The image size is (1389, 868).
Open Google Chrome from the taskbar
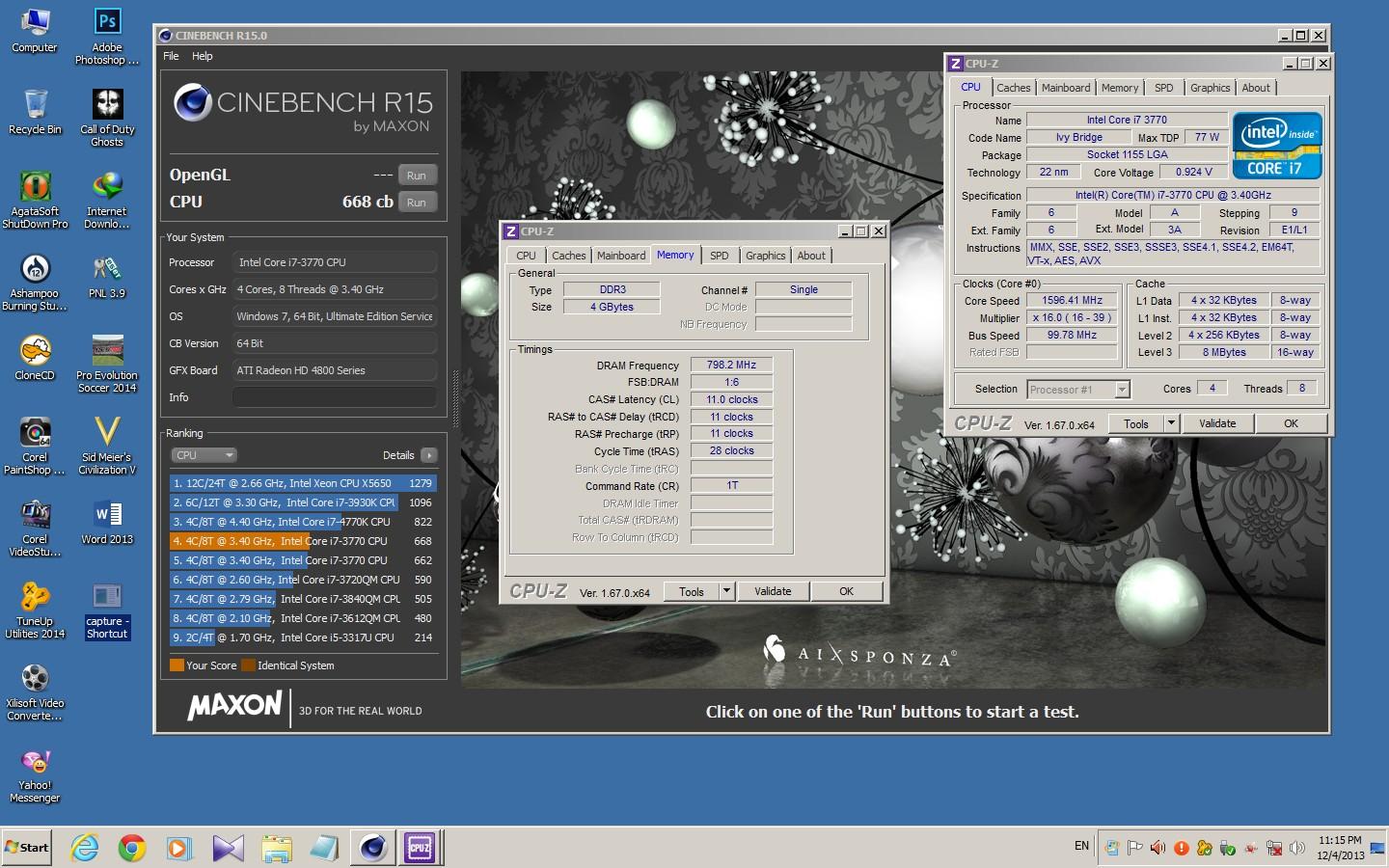coord(132,848)
